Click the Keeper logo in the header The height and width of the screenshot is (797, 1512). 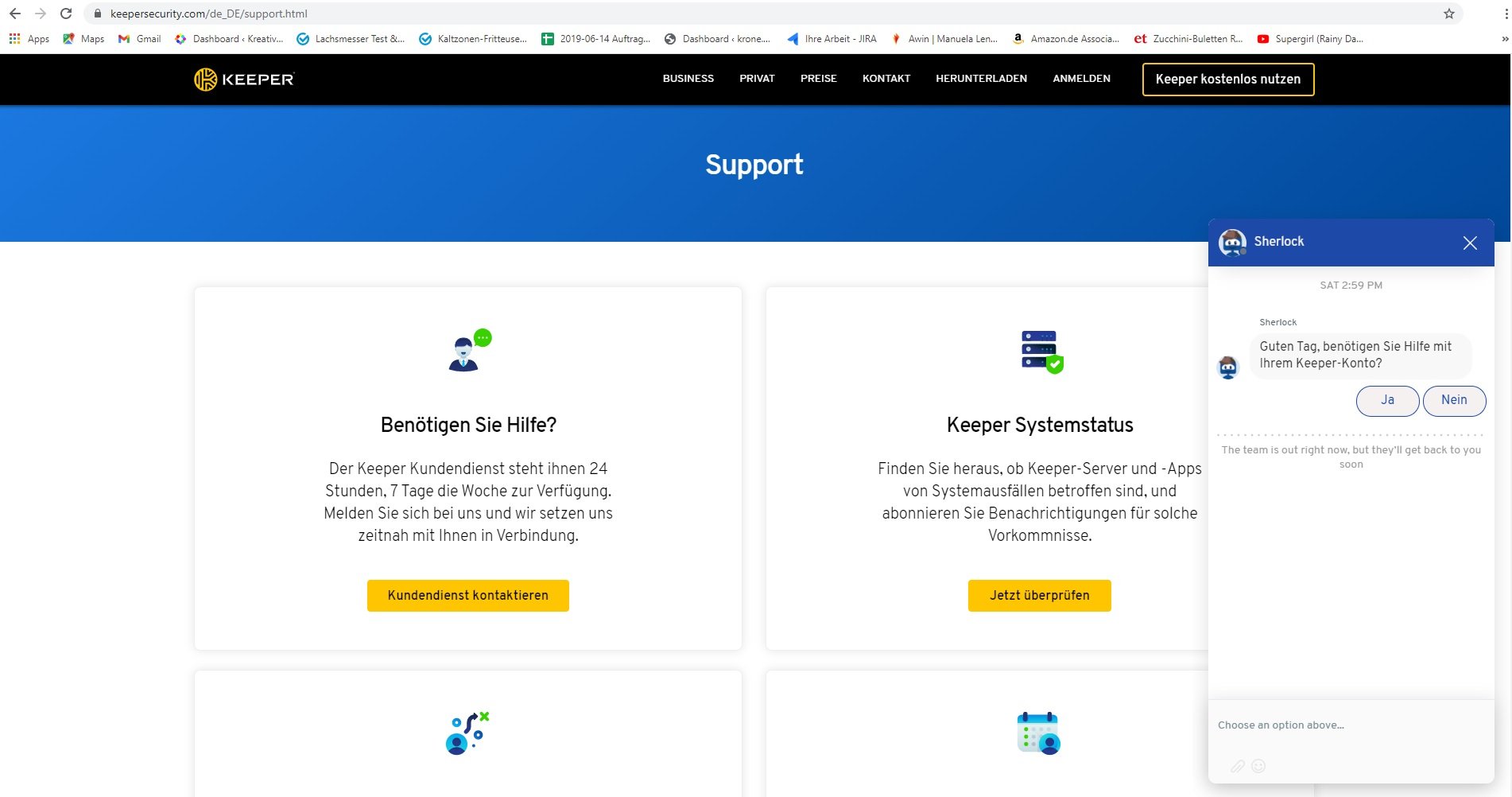click(x=244, y=79)
